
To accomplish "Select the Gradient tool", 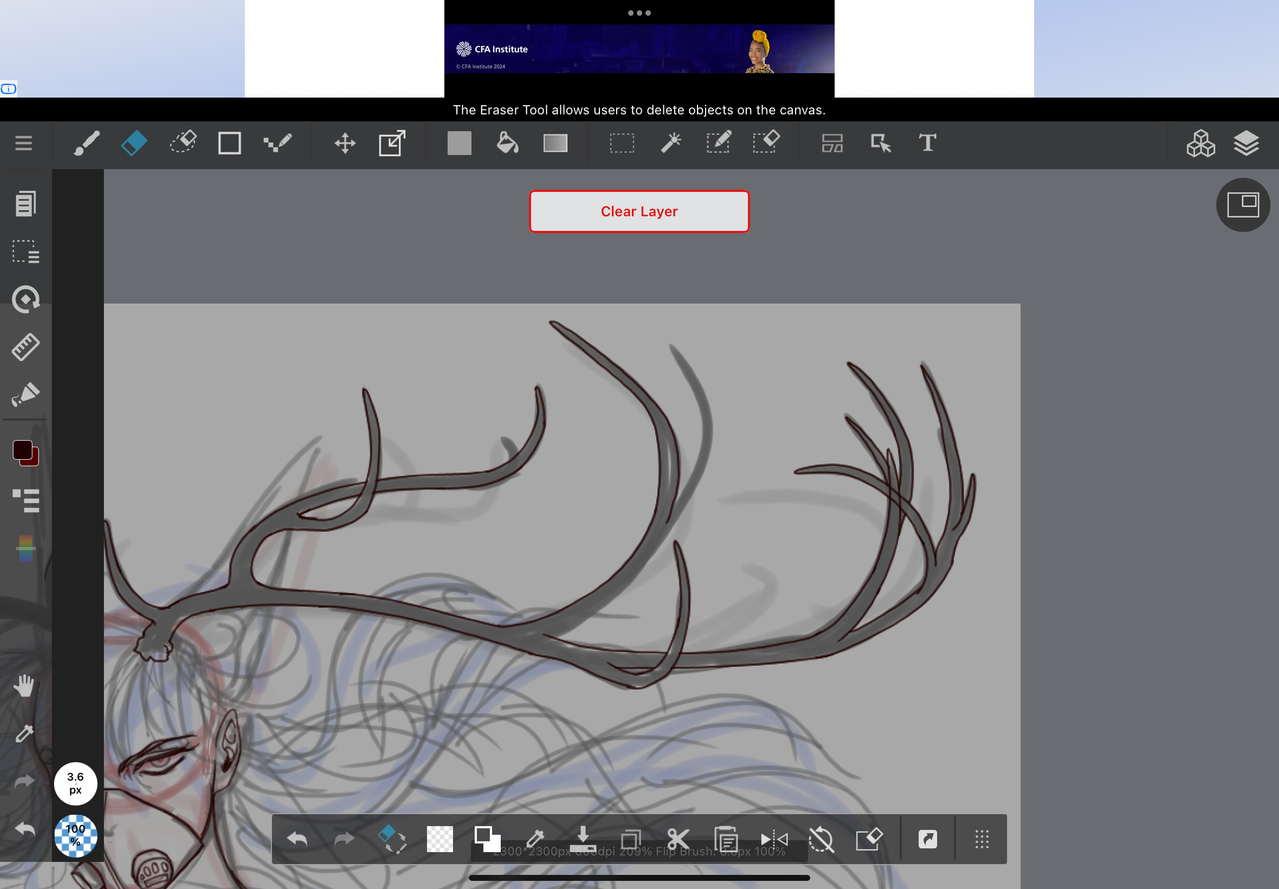I will tap(555, 144).
